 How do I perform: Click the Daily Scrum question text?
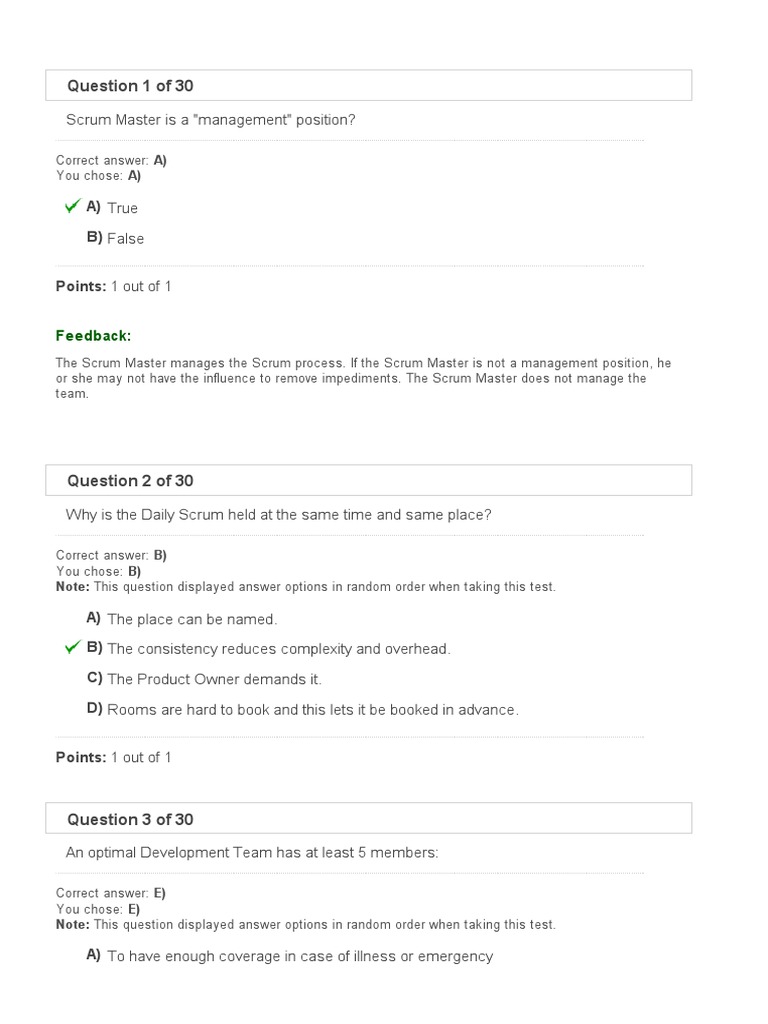pos(278,515)
